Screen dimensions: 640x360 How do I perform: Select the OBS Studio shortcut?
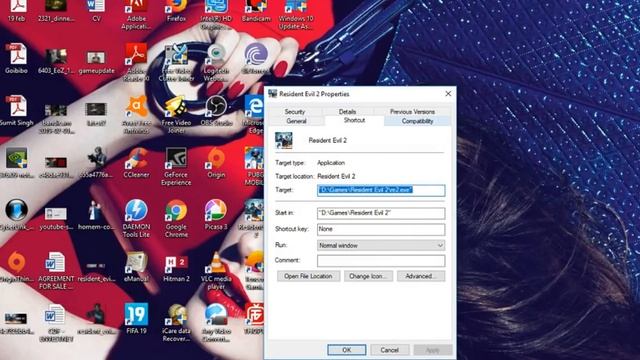[x=216, y=111]
